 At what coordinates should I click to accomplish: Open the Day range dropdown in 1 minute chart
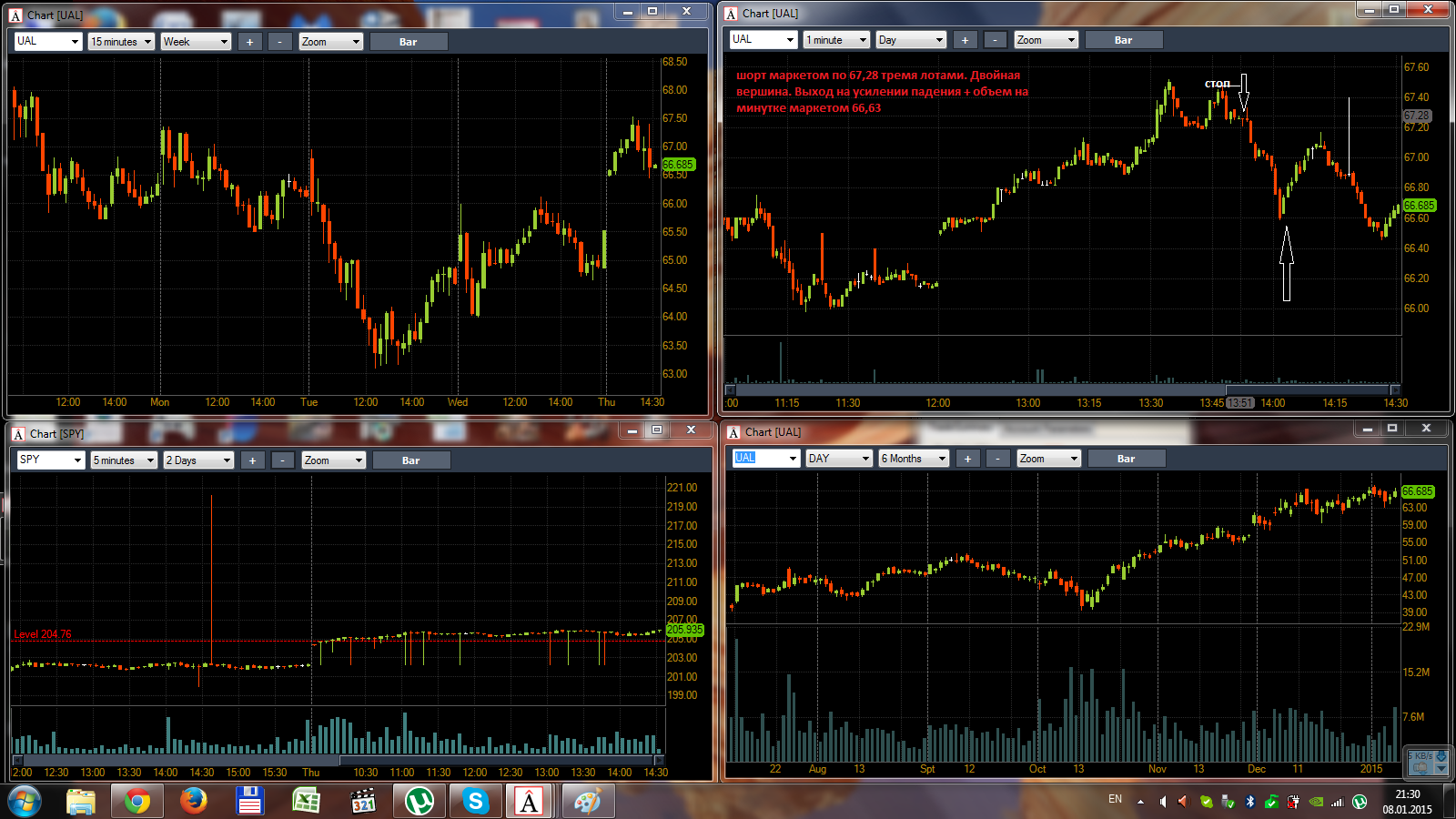(911, 40)
